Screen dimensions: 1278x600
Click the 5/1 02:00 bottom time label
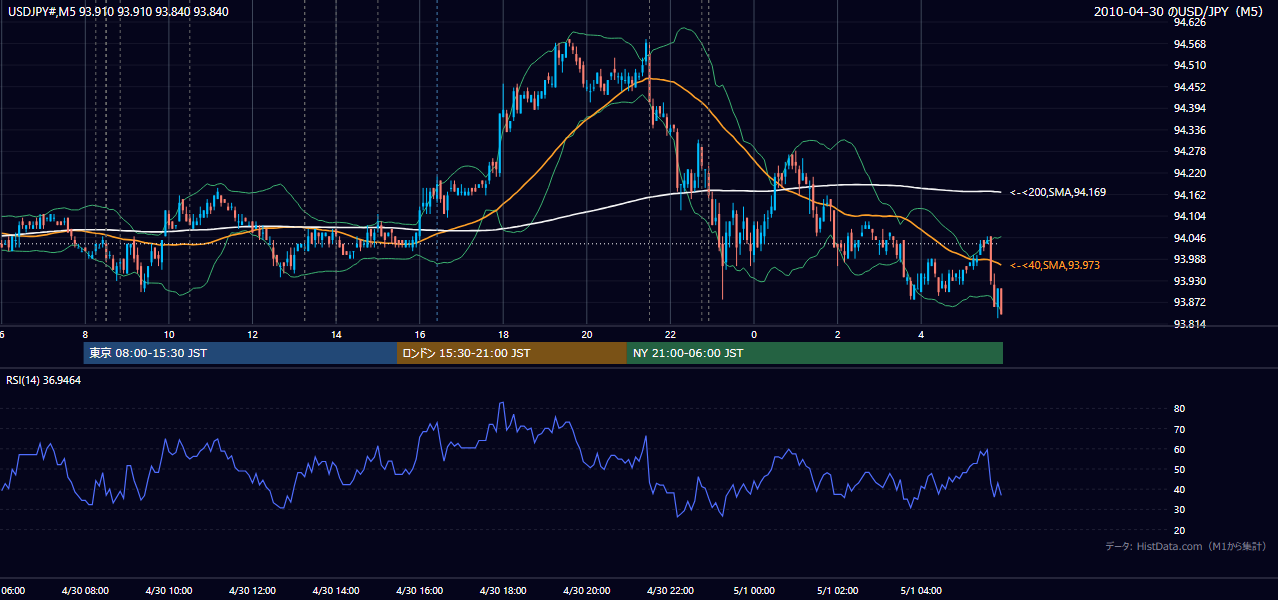838,591
